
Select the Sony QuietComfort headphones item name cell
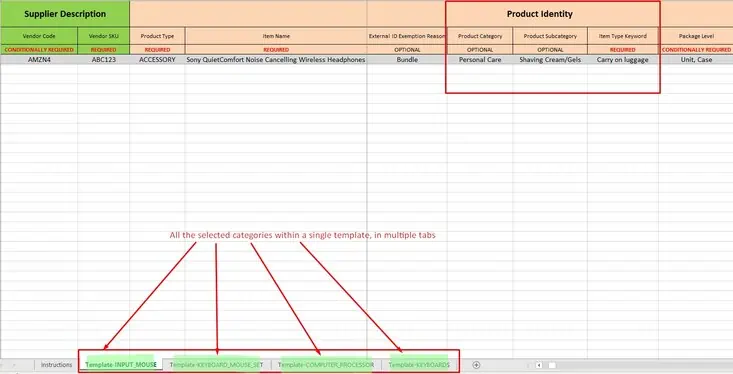[x=276, y=59]
